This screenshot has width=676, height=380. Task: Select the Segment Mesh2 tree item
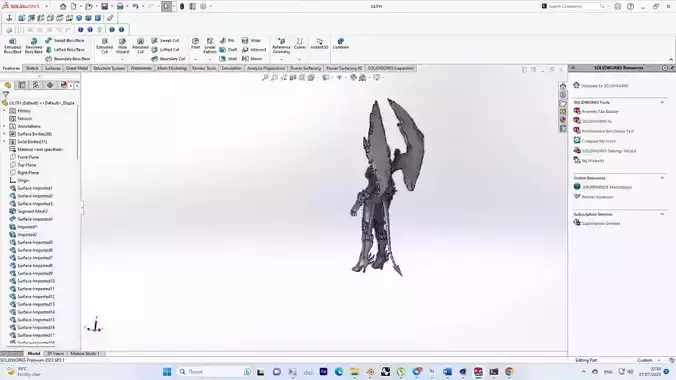pyautogui.click(x=32, y=211)
